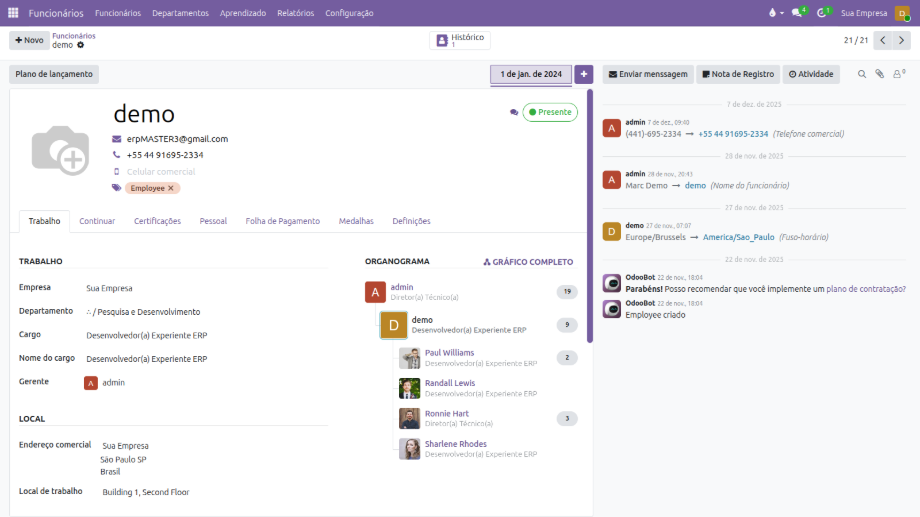
Task: Open the Gráfico Completo link
Action: [528, 262]
